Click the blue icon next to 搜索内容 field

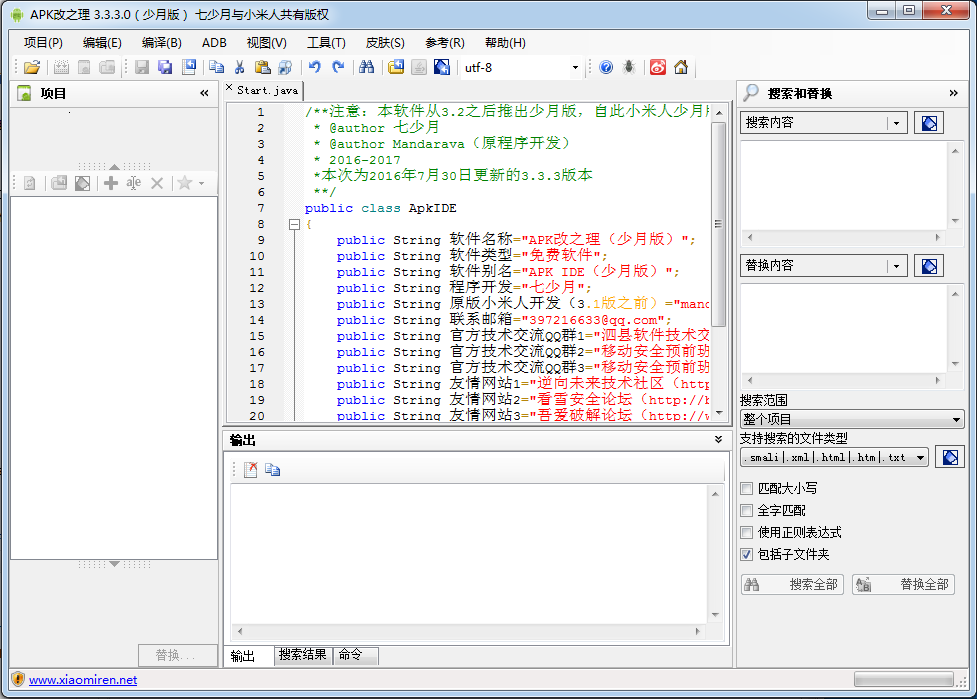coord(929,123)
